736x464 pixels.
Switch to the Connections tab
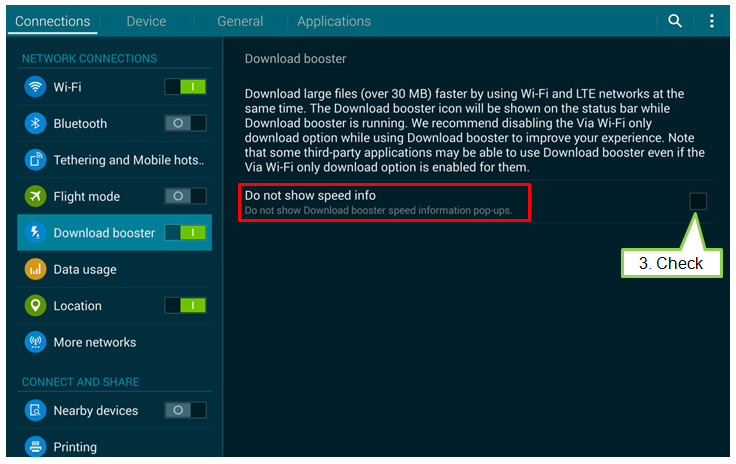(53, 21)
